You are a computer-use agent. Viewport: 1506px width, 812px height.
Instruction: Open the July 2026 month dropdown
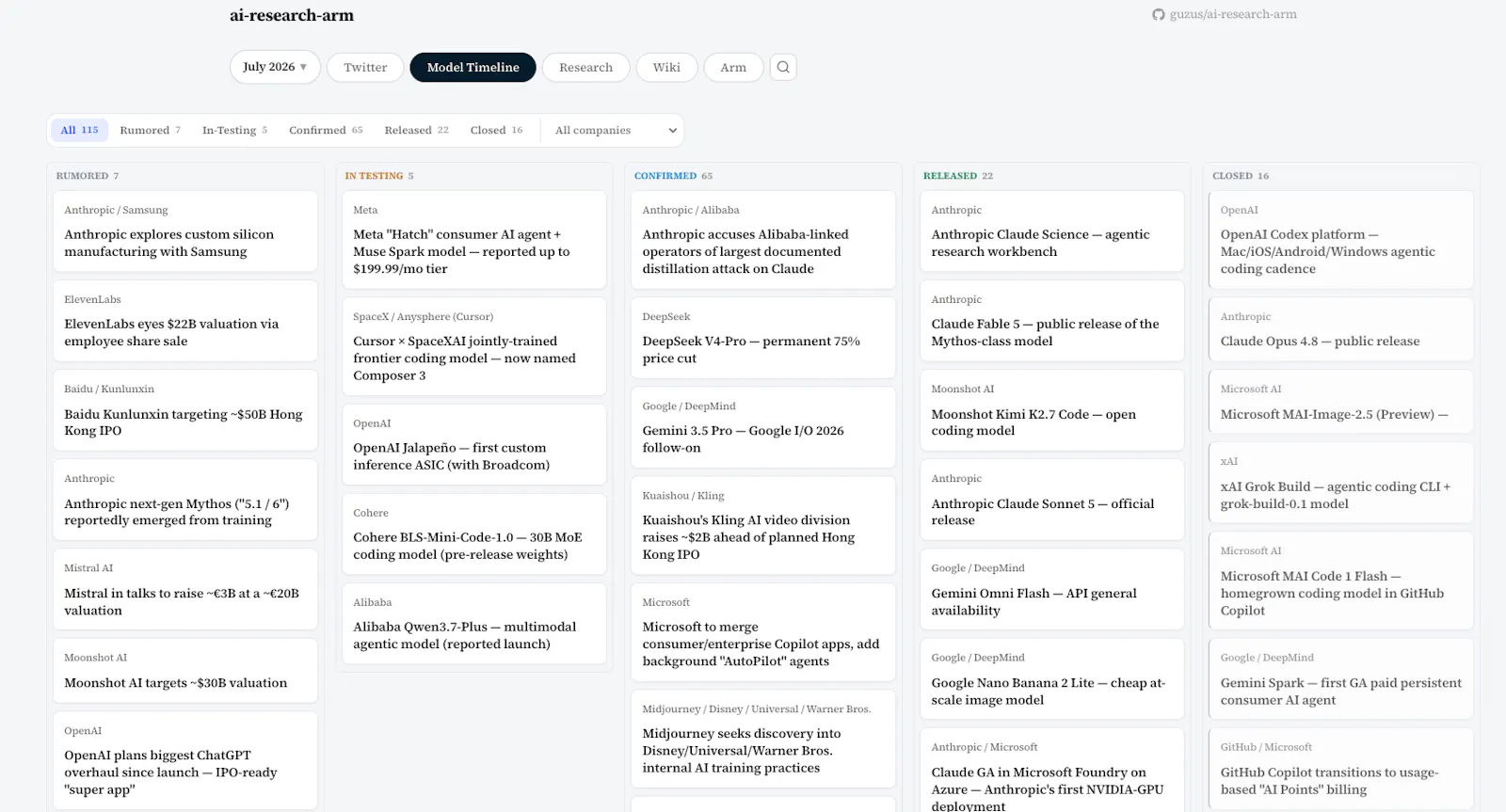[275, 67]
